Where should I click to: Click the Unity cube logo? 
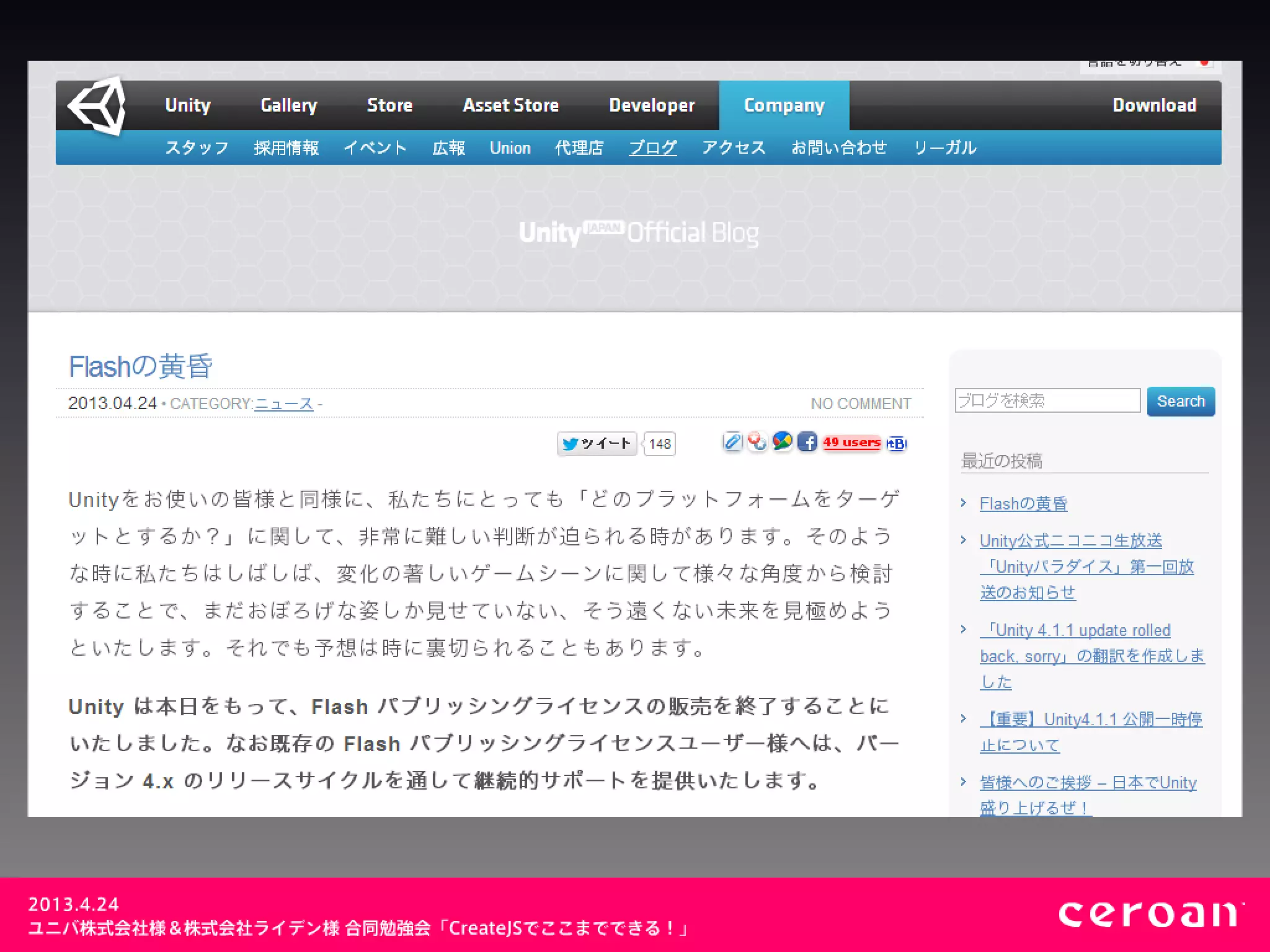pos(97,105)
